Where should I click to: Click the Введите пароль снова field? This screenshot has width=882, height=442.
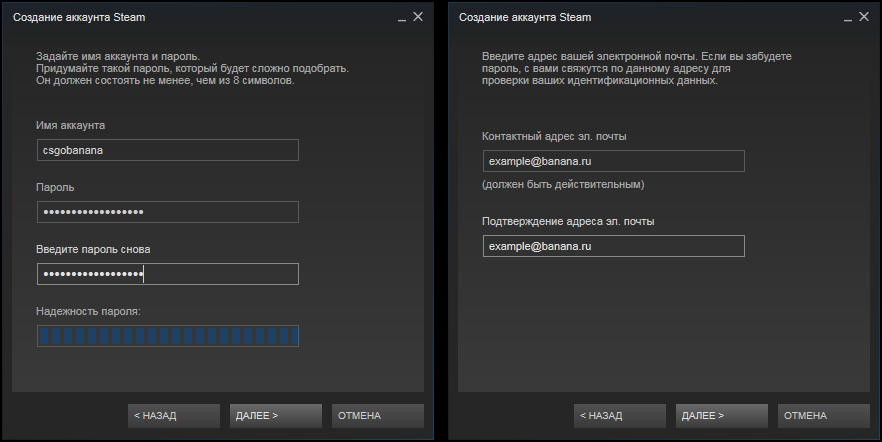168,274
